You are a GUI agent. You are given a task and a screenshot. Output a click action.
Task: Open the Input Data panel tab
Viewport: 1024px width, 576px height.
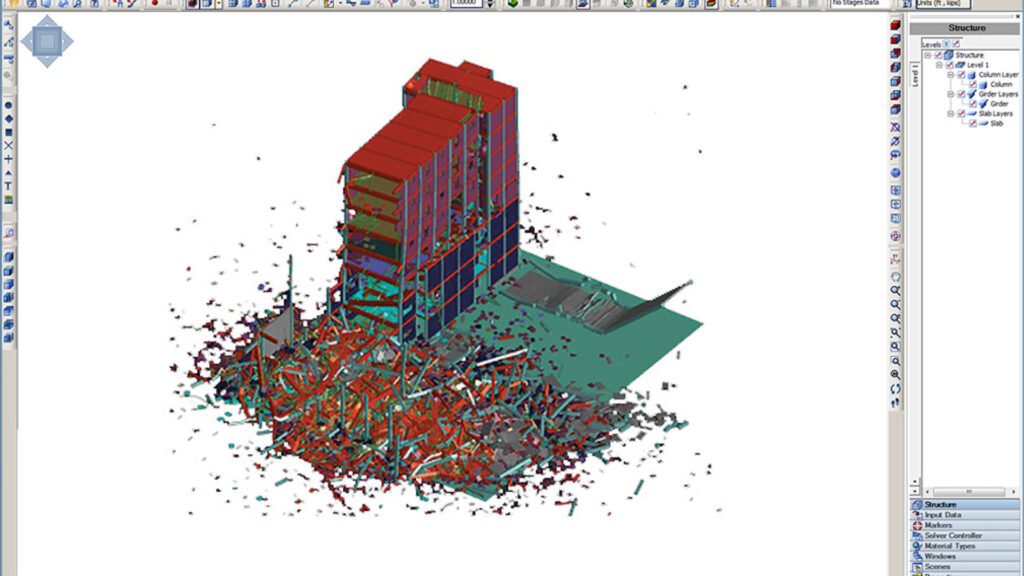coord(943,515)
